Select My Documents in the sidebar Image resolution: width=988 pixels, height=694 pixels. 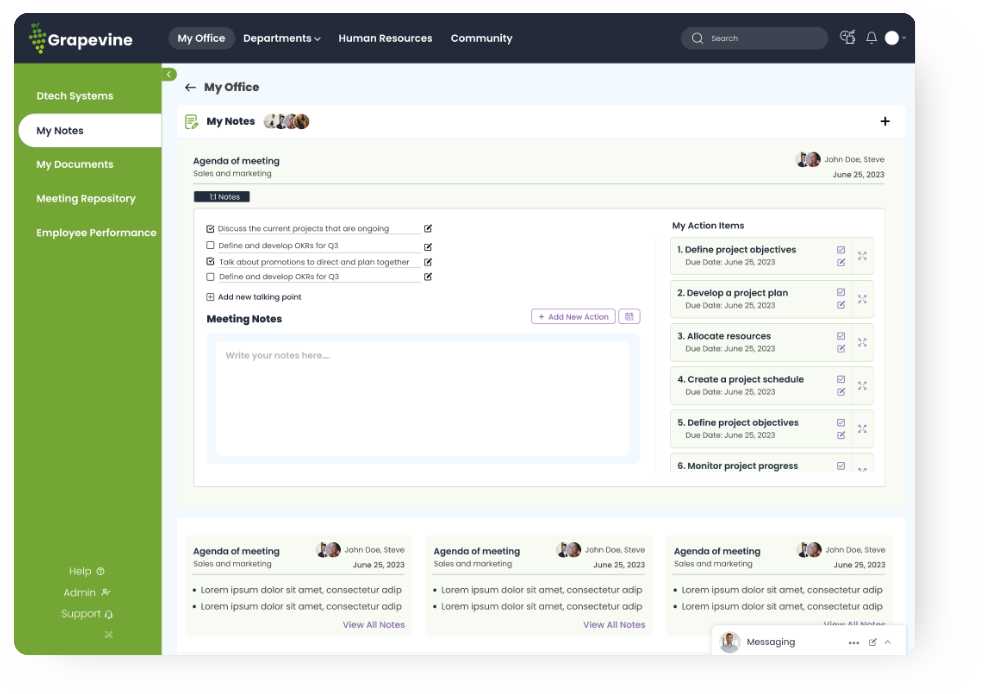pos(75,165)
